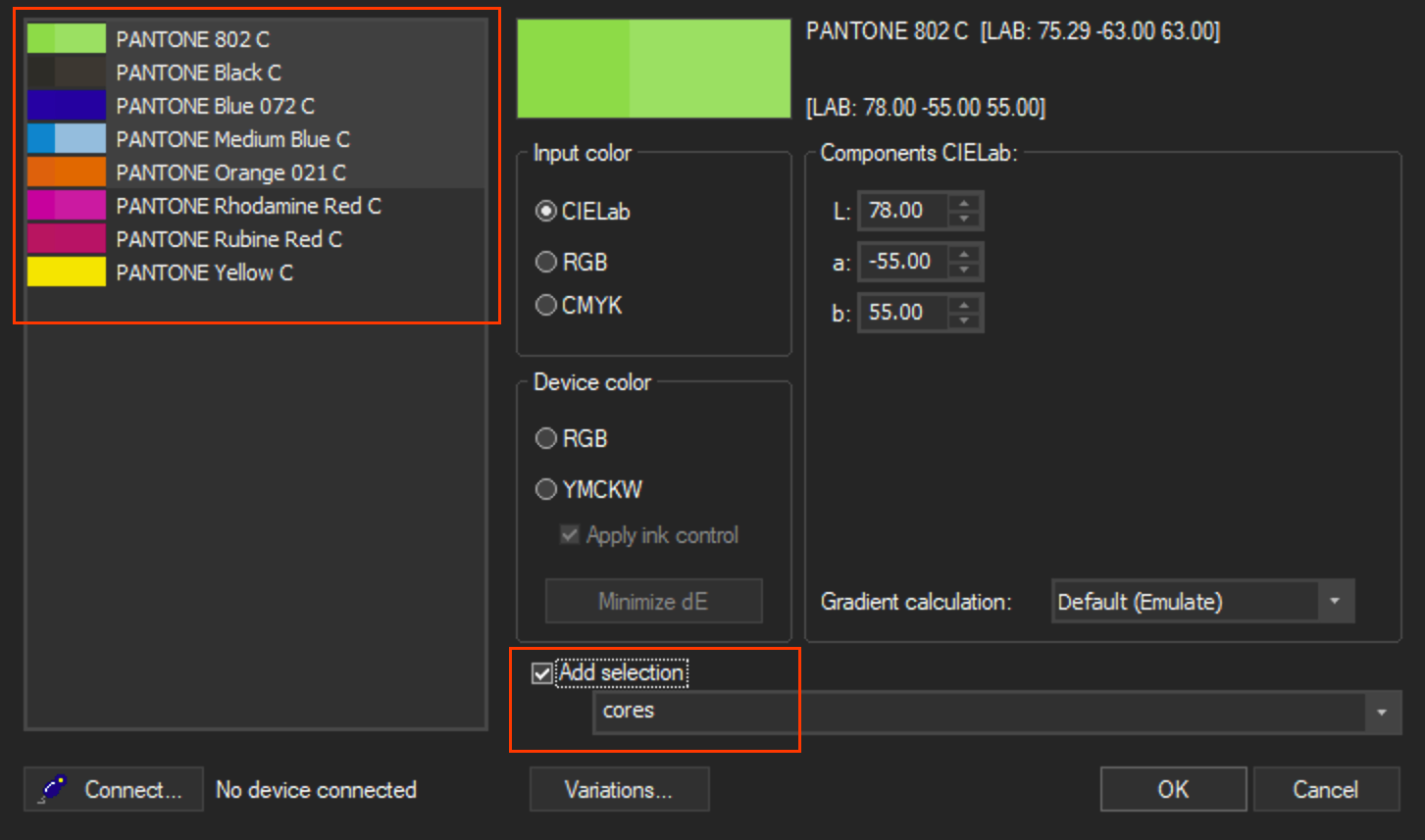Expand the cores selection dropdown
The image size is (1425, 840).
click(x=1382, y=712)
